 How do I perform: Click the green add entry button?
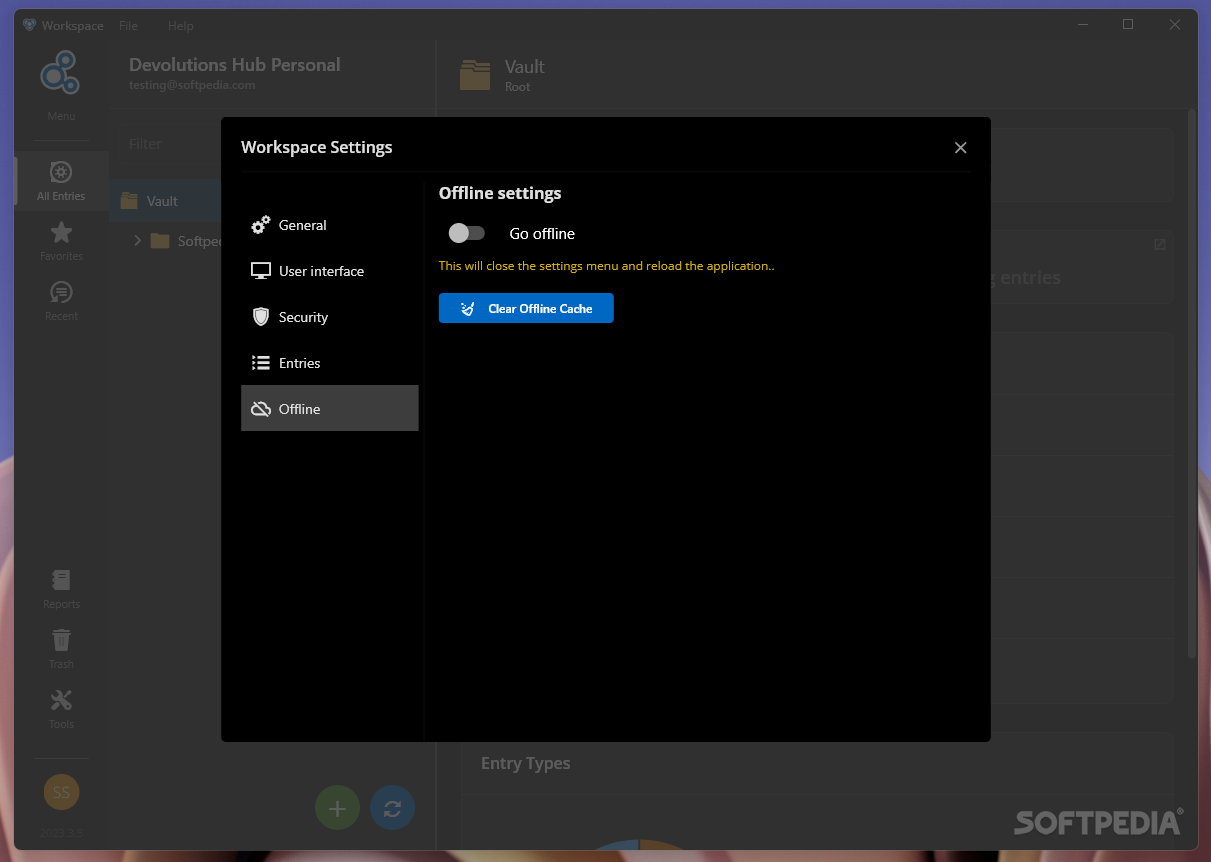337,809
